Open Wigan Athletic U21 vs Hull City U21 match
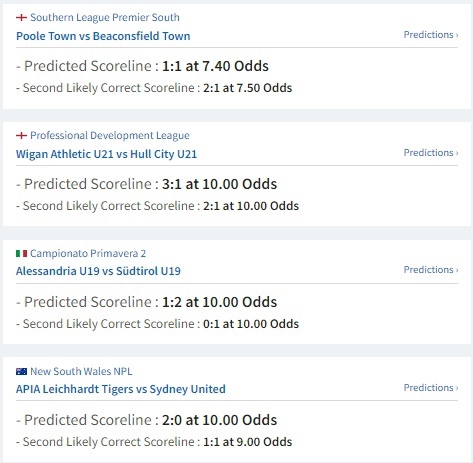 [106, 154]
